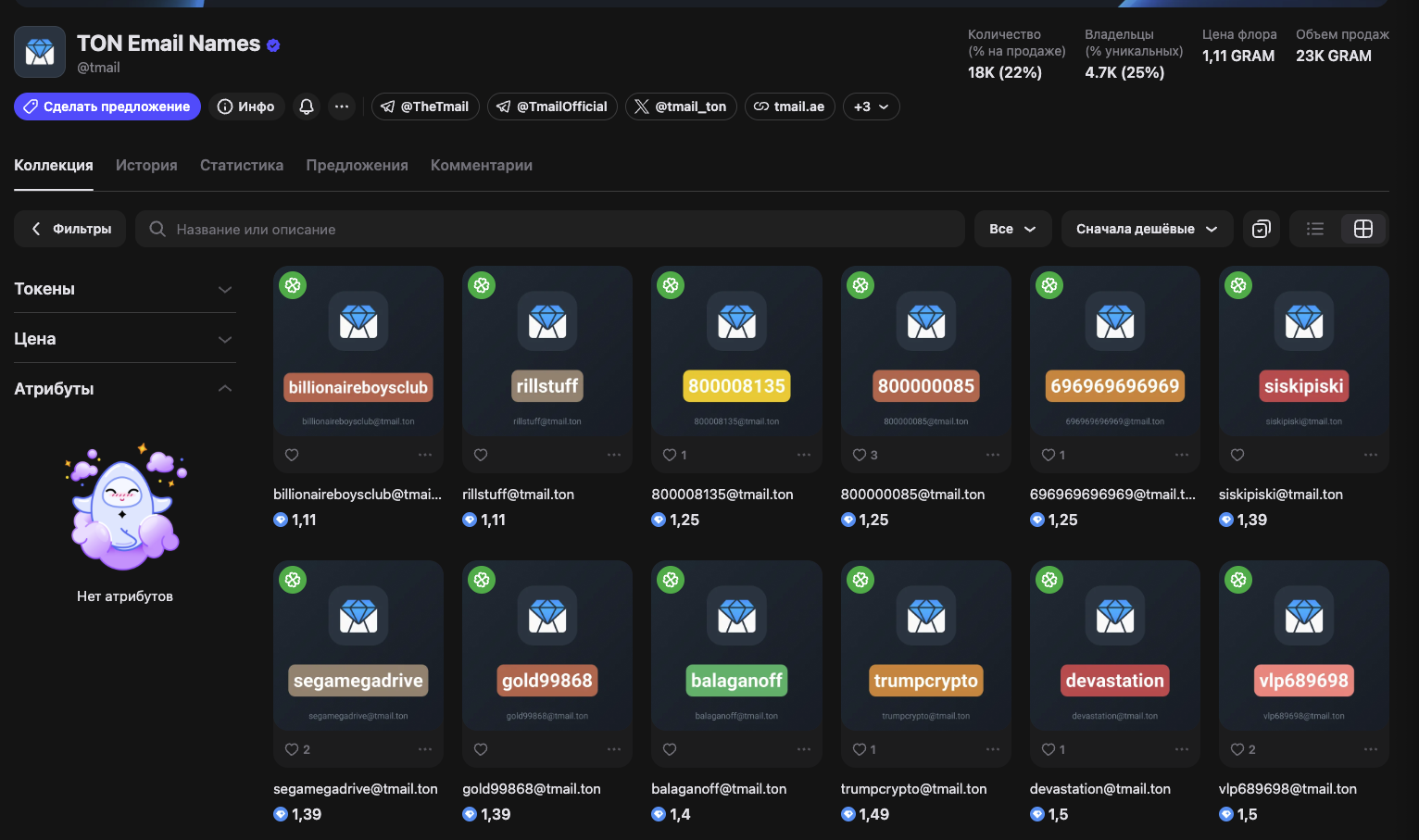
Task: Click the Коллекция tab
Action: click(x=54, y=165)
